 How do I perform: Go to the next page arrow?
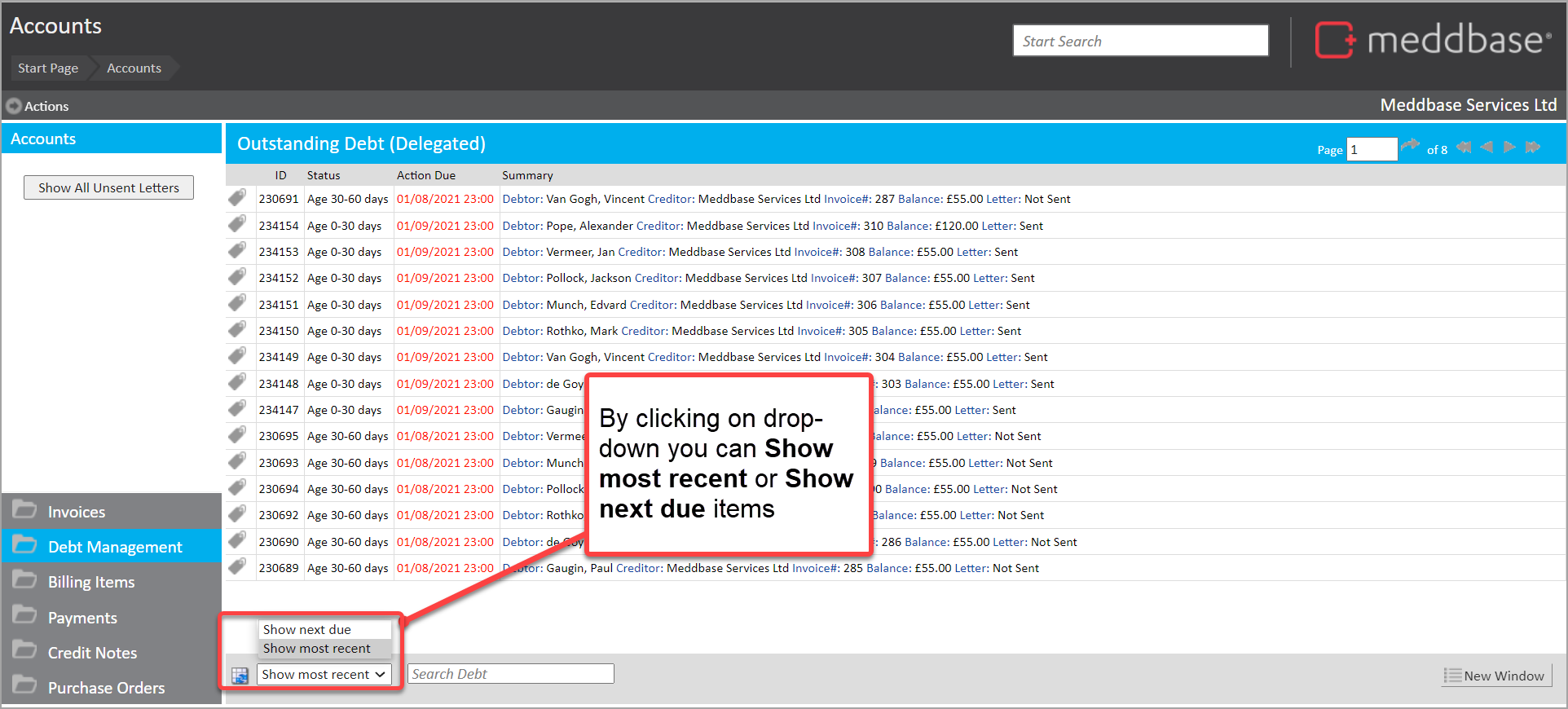1509,148
